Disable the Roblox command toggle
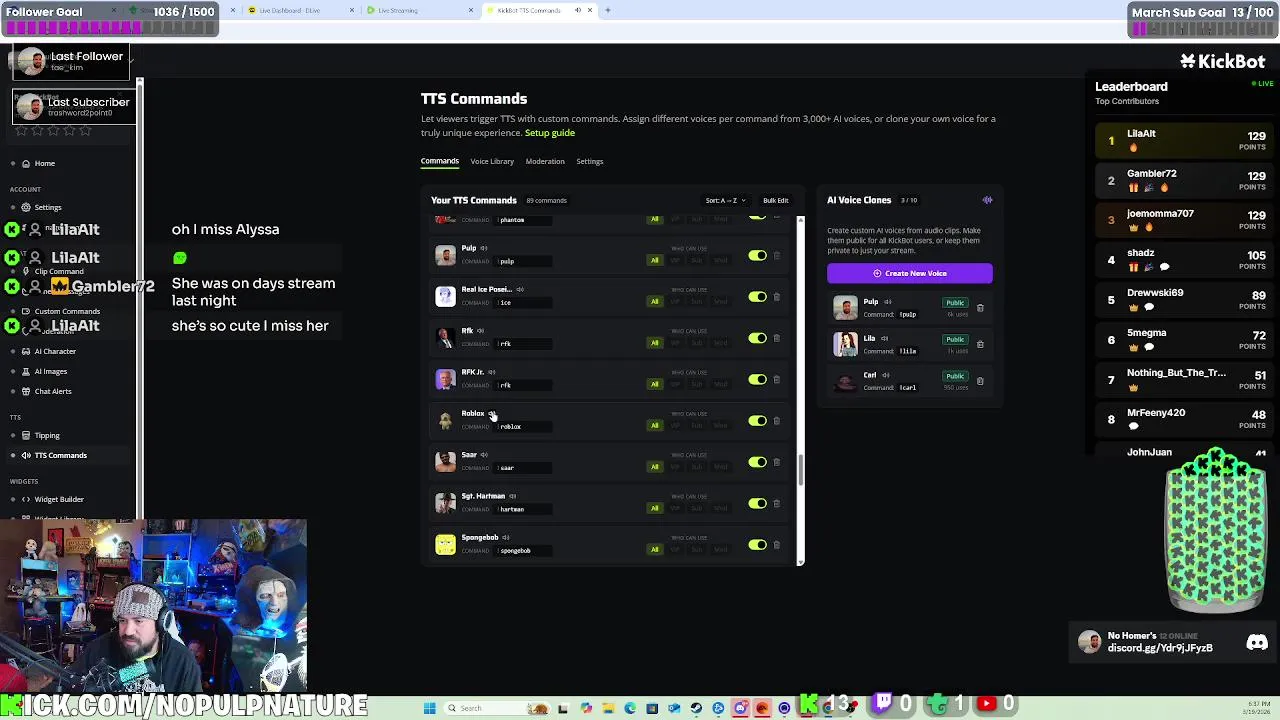The height and width of the screenshot is (720, 1280). click(x=757, y=421)
